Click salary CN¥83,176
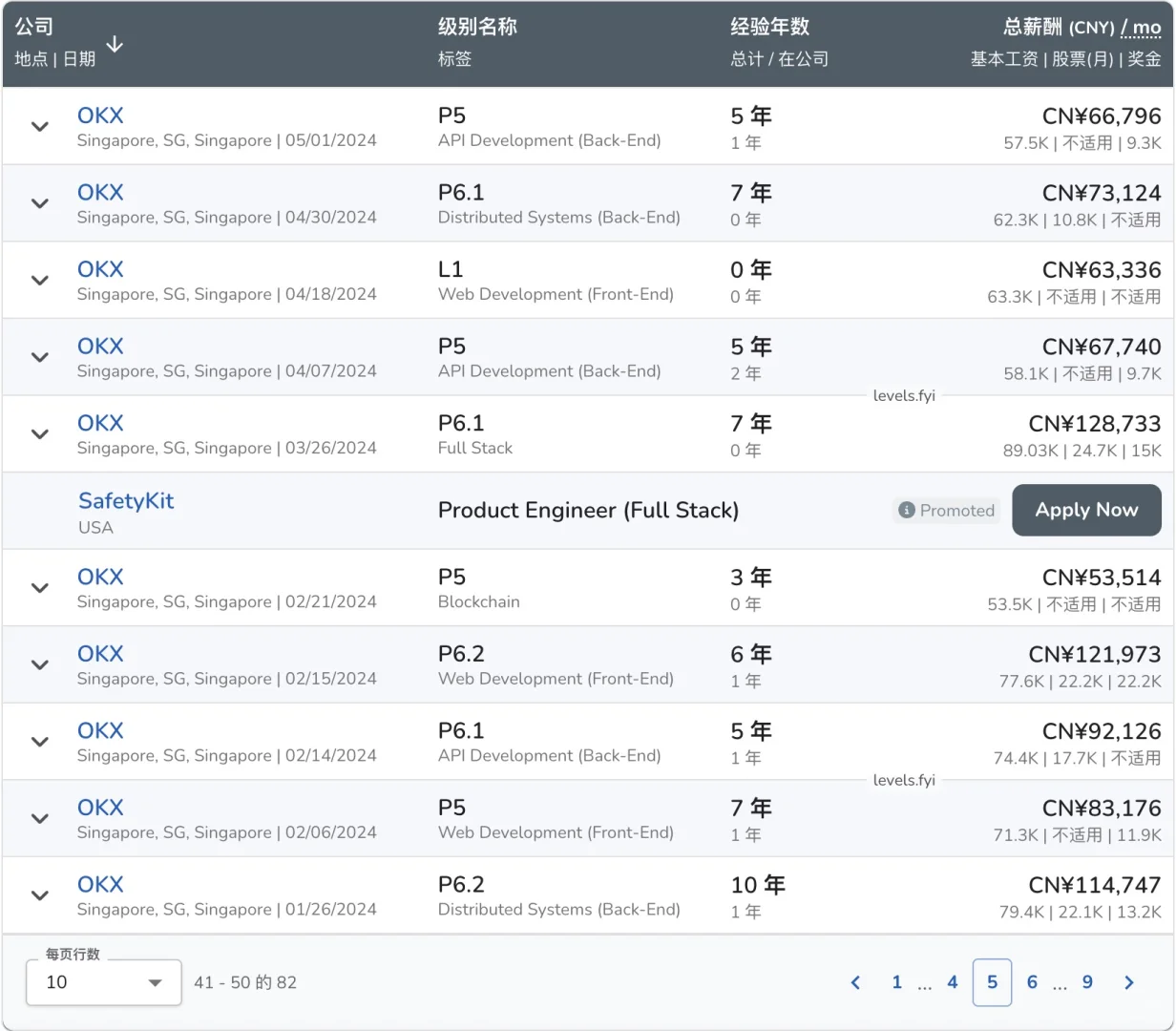 (1102, 809)
